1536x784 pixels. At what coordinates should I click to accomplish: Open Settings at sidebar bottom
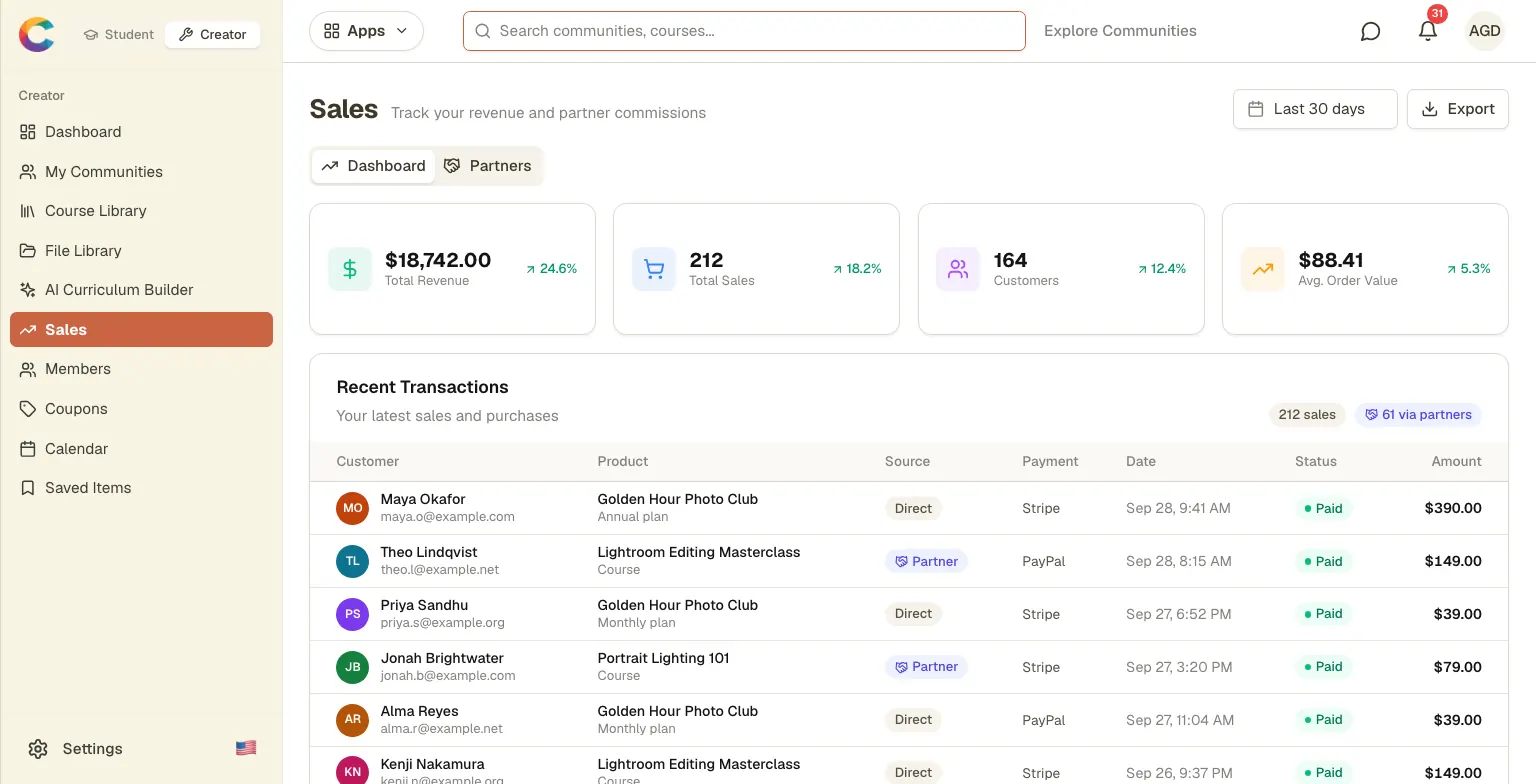(76, 749)
